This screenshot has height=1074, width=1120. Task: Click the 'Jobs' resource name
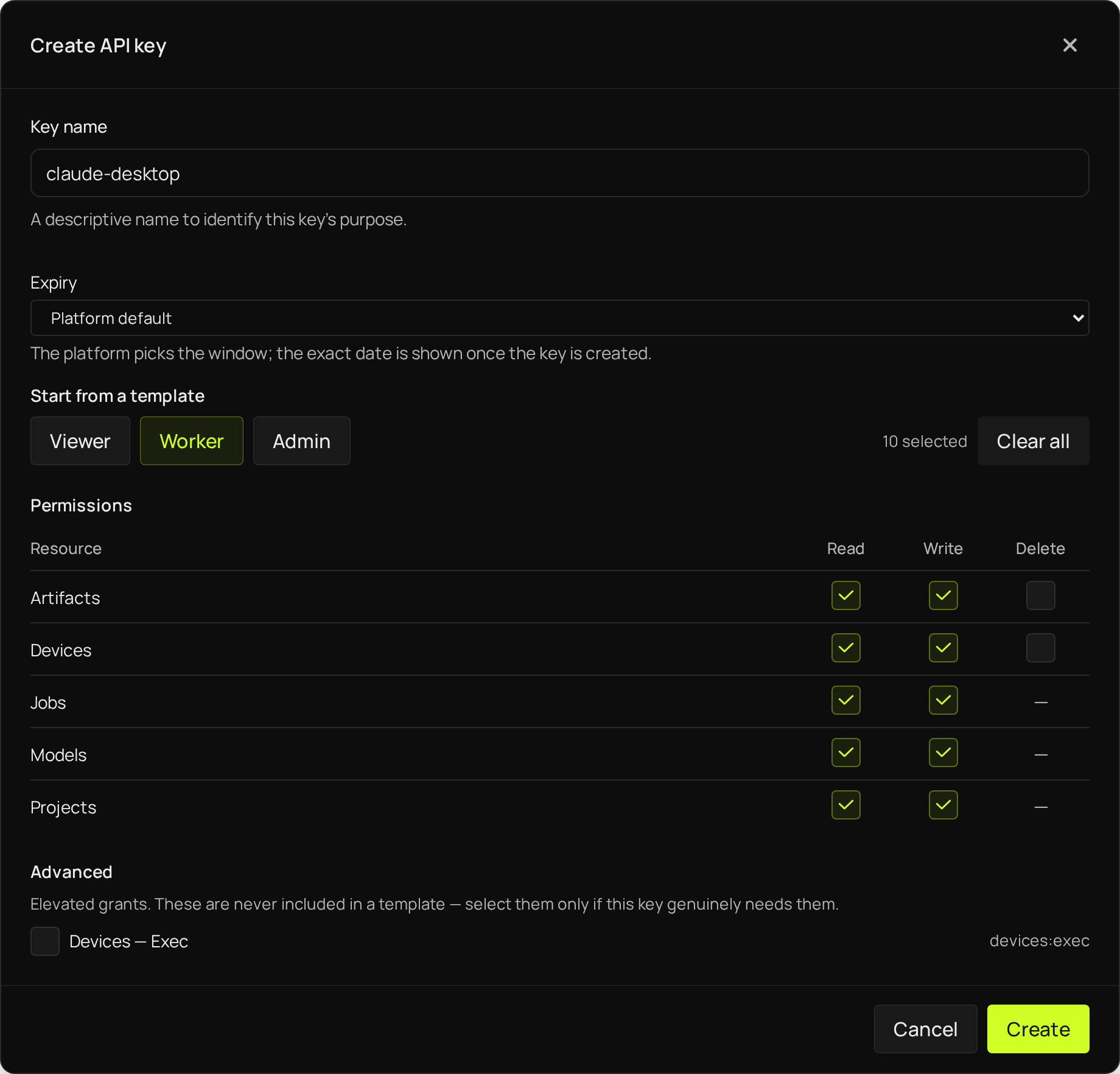pyautogui.click(x=48, y=703)
